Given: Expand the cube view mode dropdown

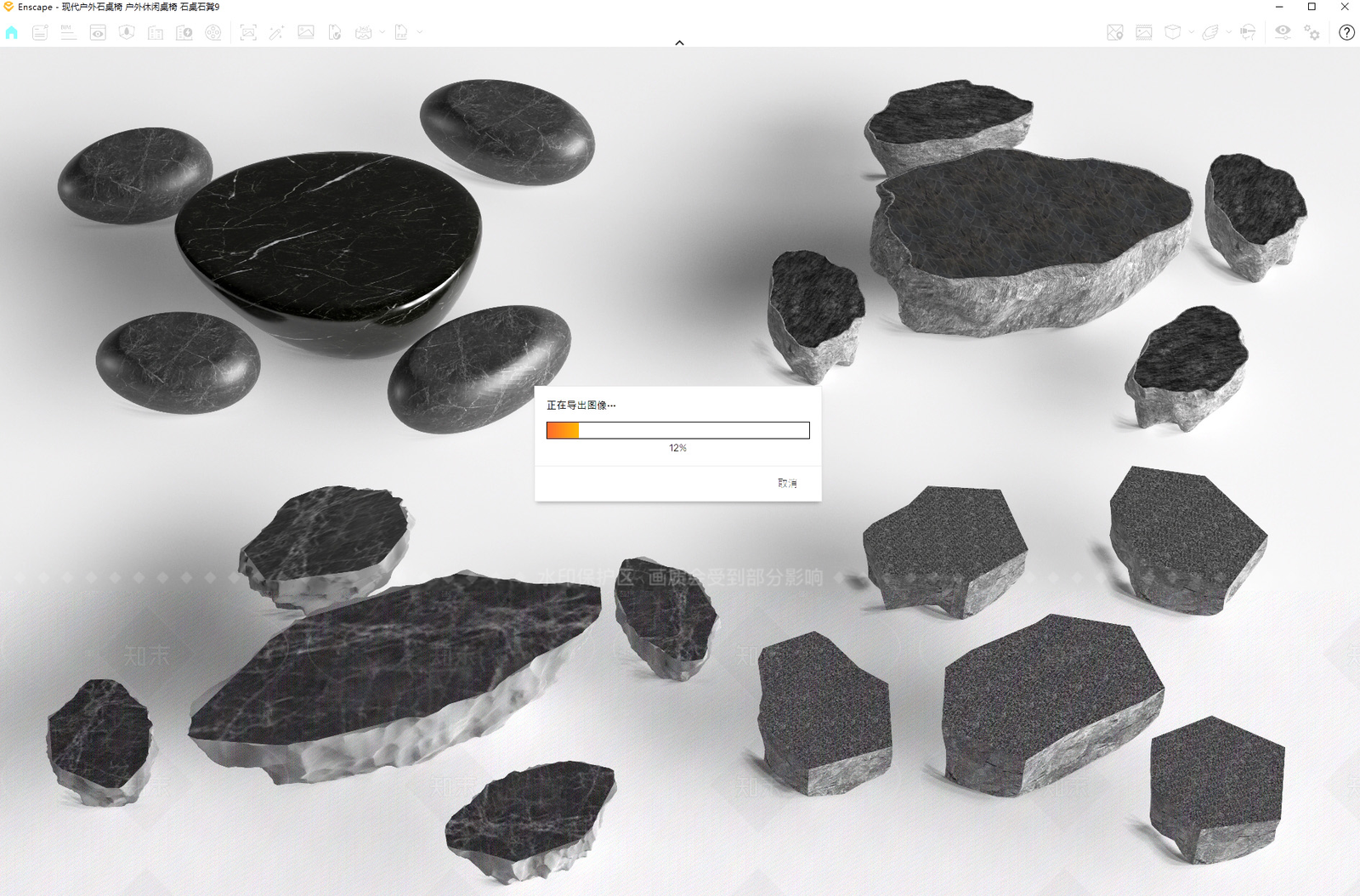Looking at the screenshot, I should (1192, 32).
